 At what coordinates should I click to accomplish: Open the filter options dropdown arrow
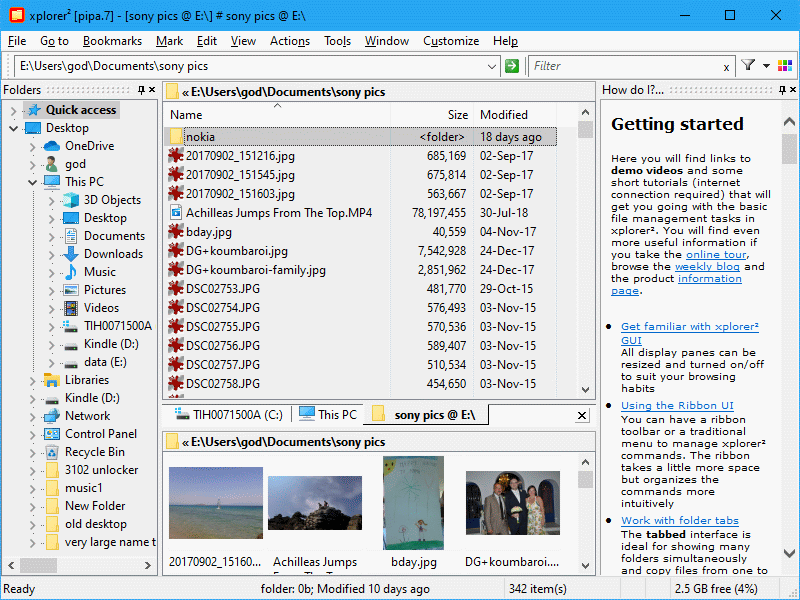click(x=766, y=66)
